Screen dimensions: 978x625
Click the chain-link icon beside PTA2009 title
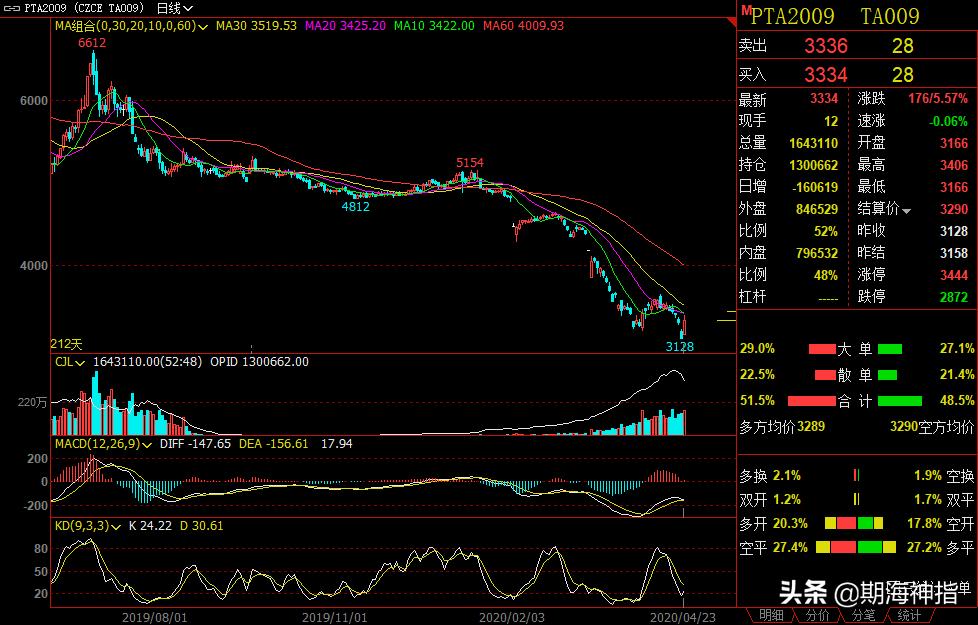pyautogui.click(x=12, y=8)
